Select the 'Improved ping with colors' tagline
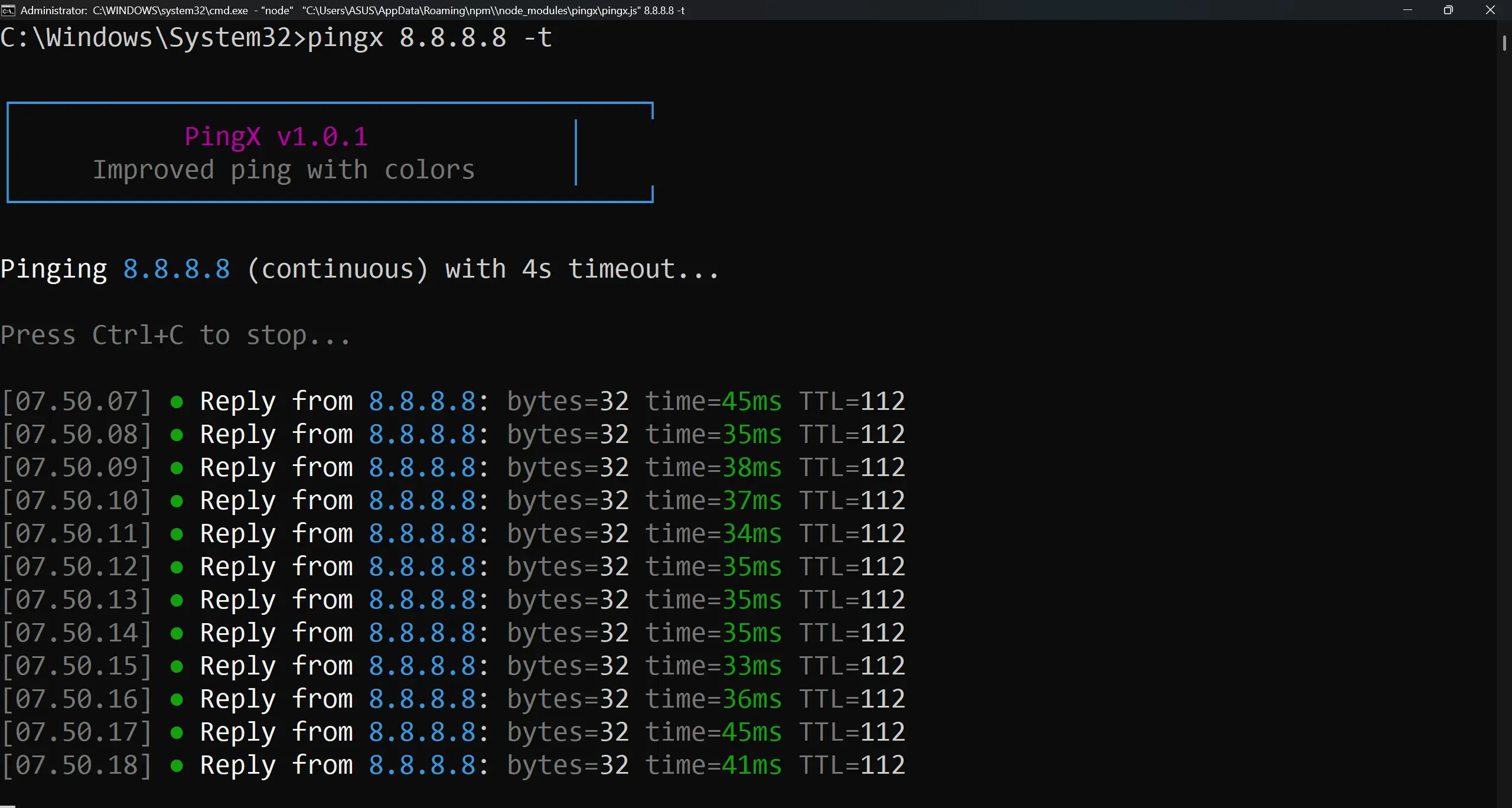This screenshot has width=1512, height=808. (283, 170)
